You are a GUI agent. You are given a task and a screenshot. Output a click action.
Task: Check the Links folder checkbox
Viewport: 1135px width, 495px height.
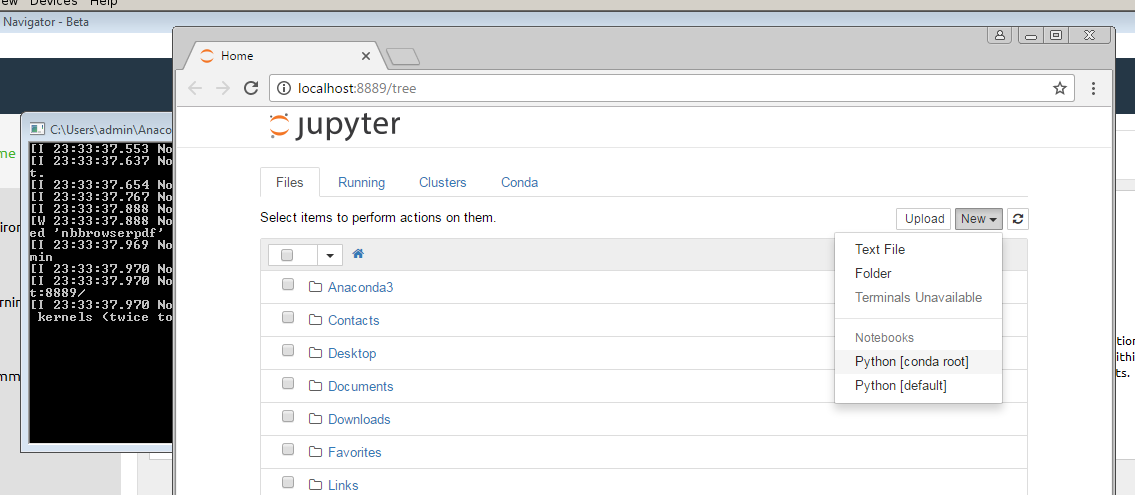(x=288, y=482)
